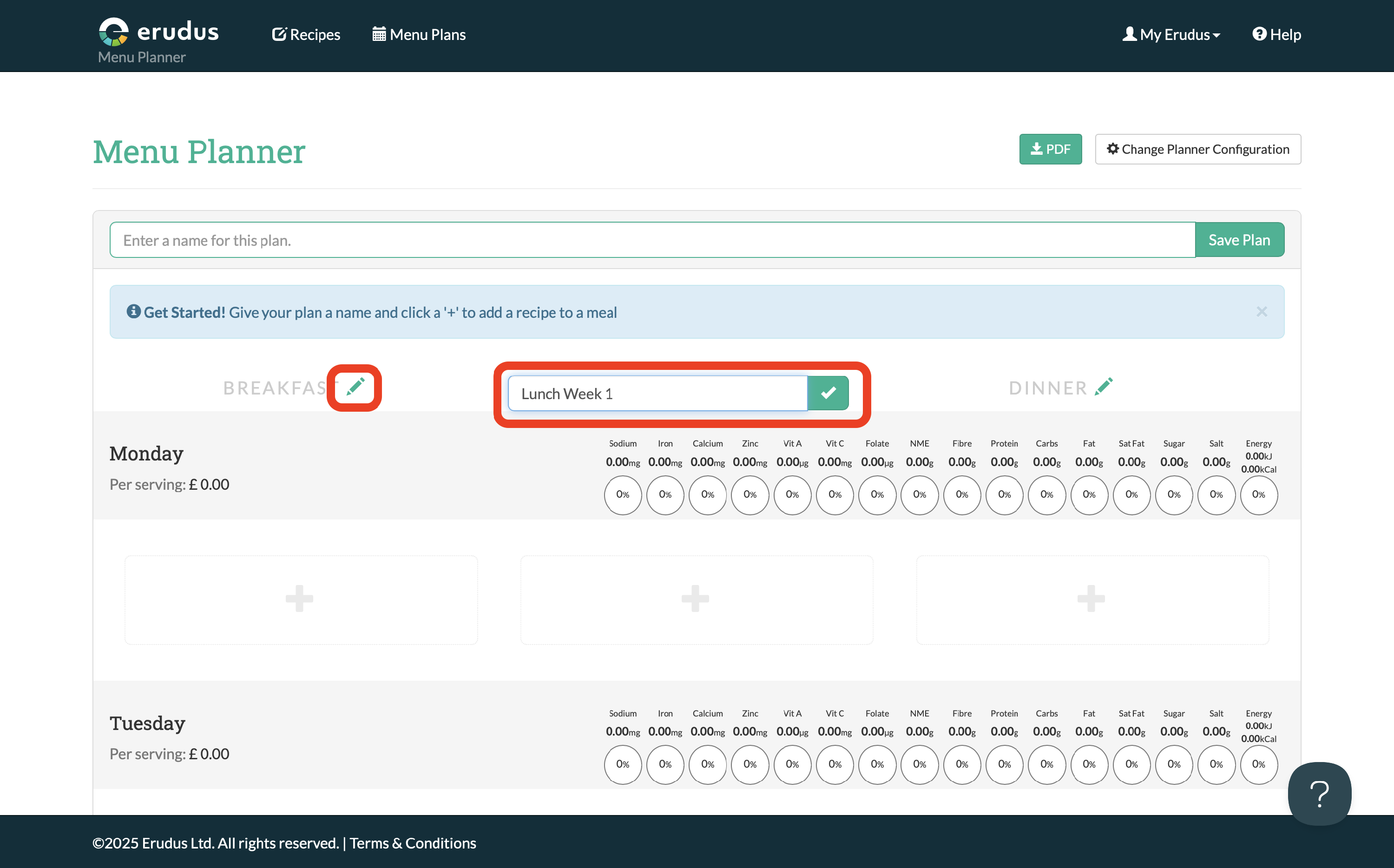Click the Lunch Week 1 text field
This screenshot has width=1394, height=868.
657,394
